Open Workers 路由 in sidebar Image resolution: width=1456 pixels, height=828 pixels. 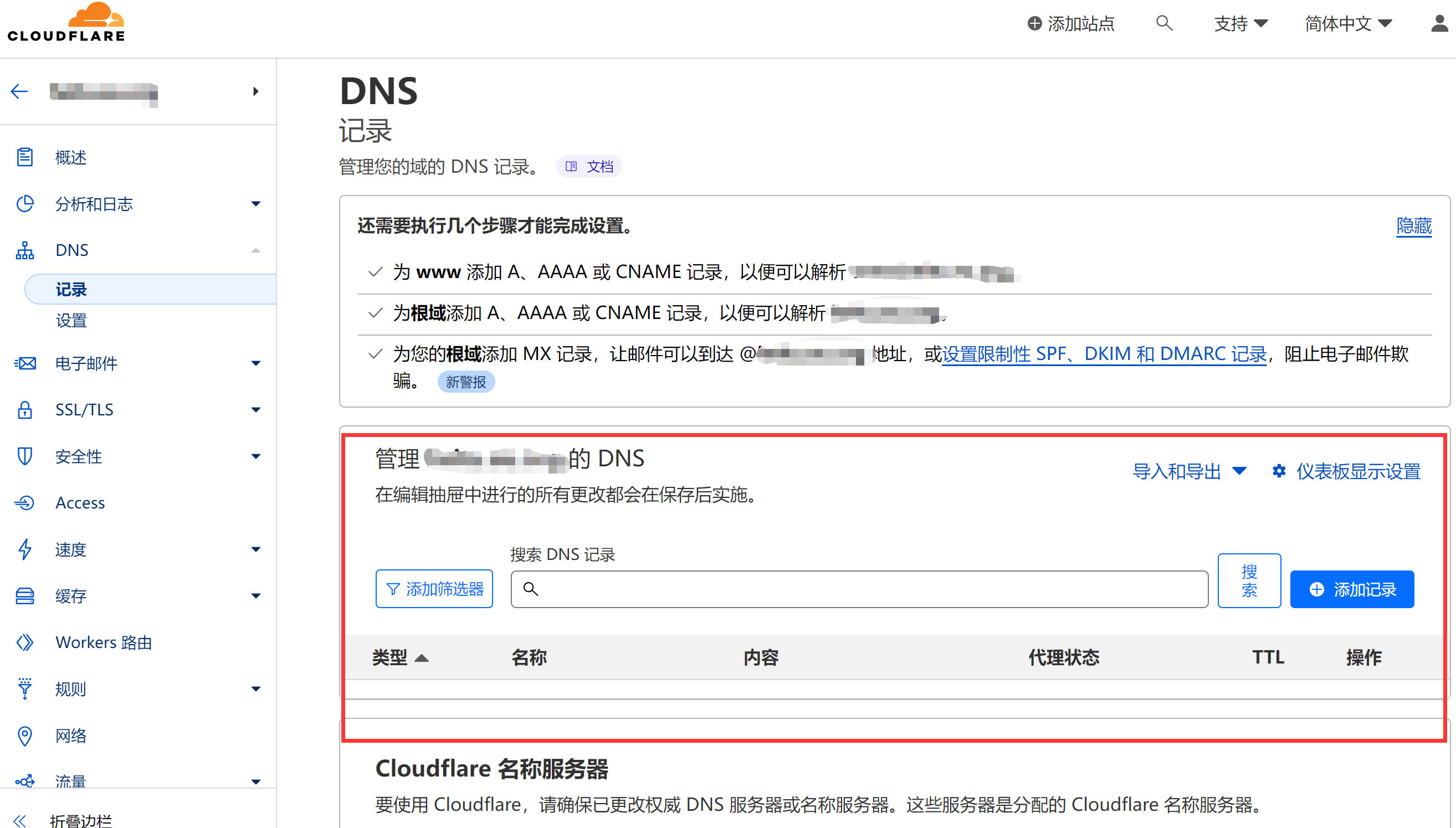pos(104,642)
